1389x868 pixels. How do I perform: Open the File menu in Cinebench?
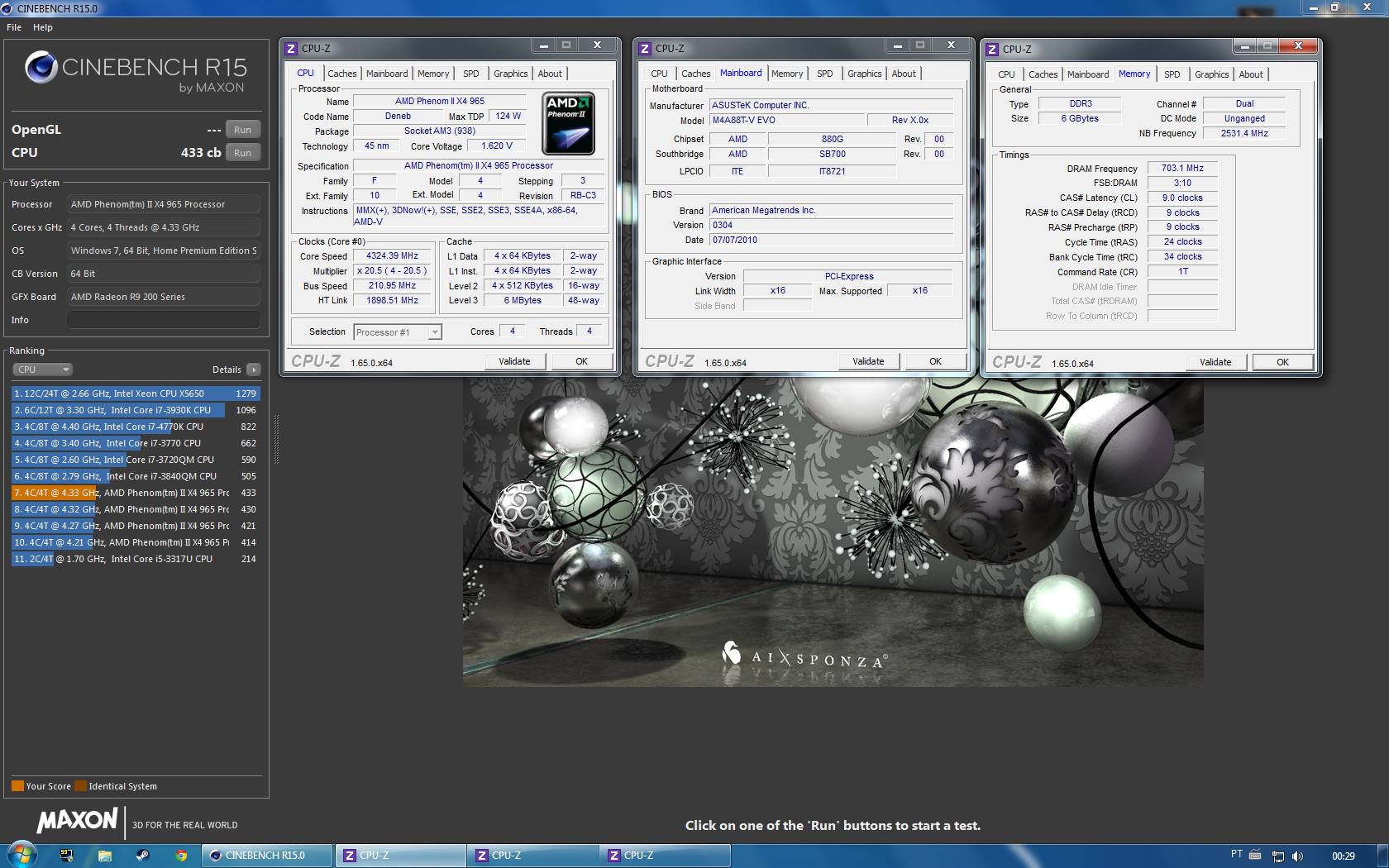tap(14, 27)
